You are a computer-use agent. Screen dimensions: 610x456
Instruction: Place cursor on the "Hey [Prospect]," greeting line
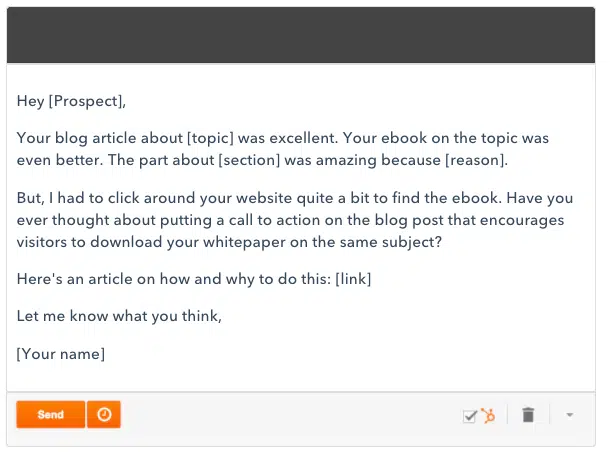71,100
